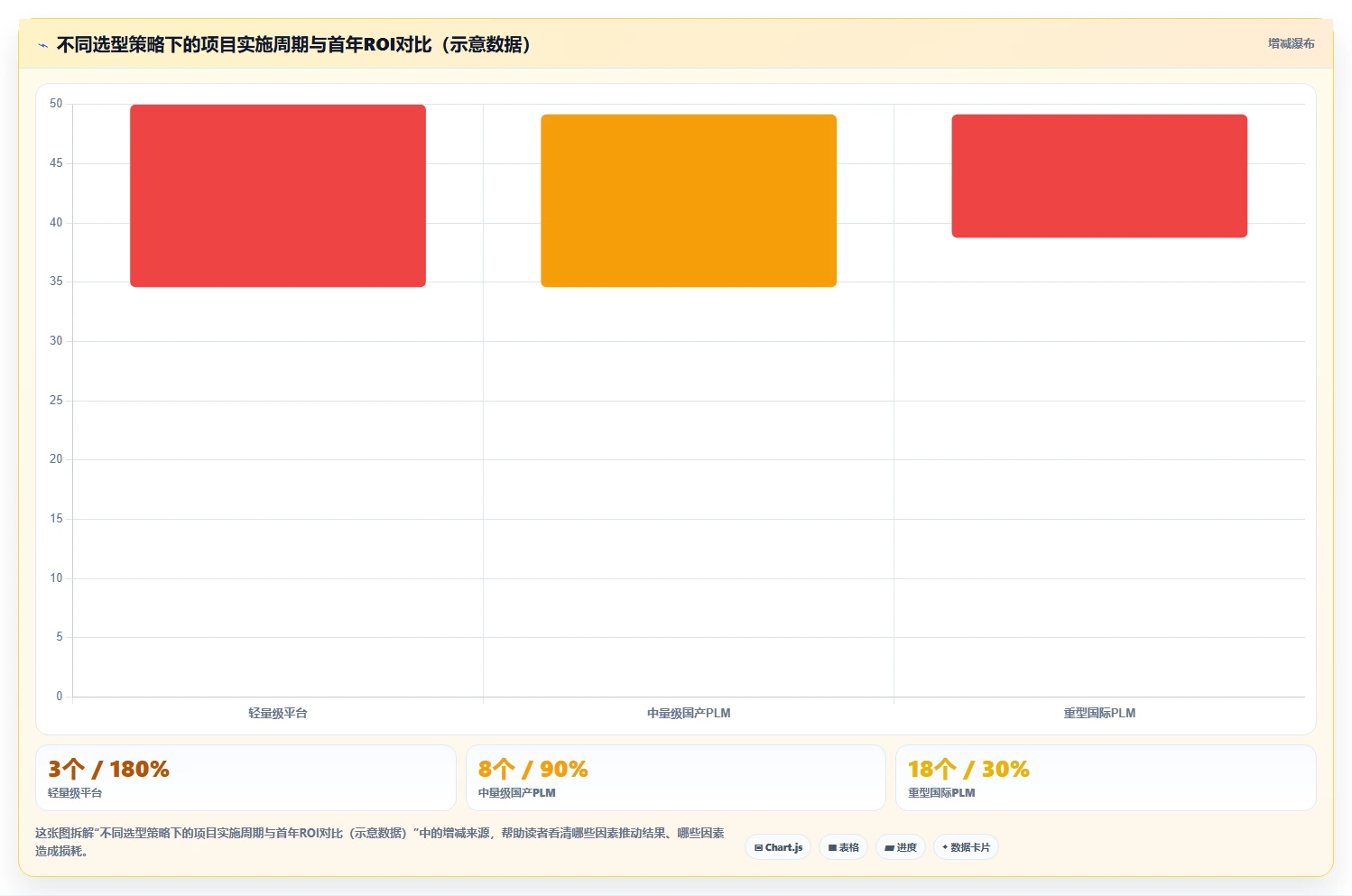Screen dimensions: 1352x896
Task: Click the y-axis value 50
Action: pos(56,104)
